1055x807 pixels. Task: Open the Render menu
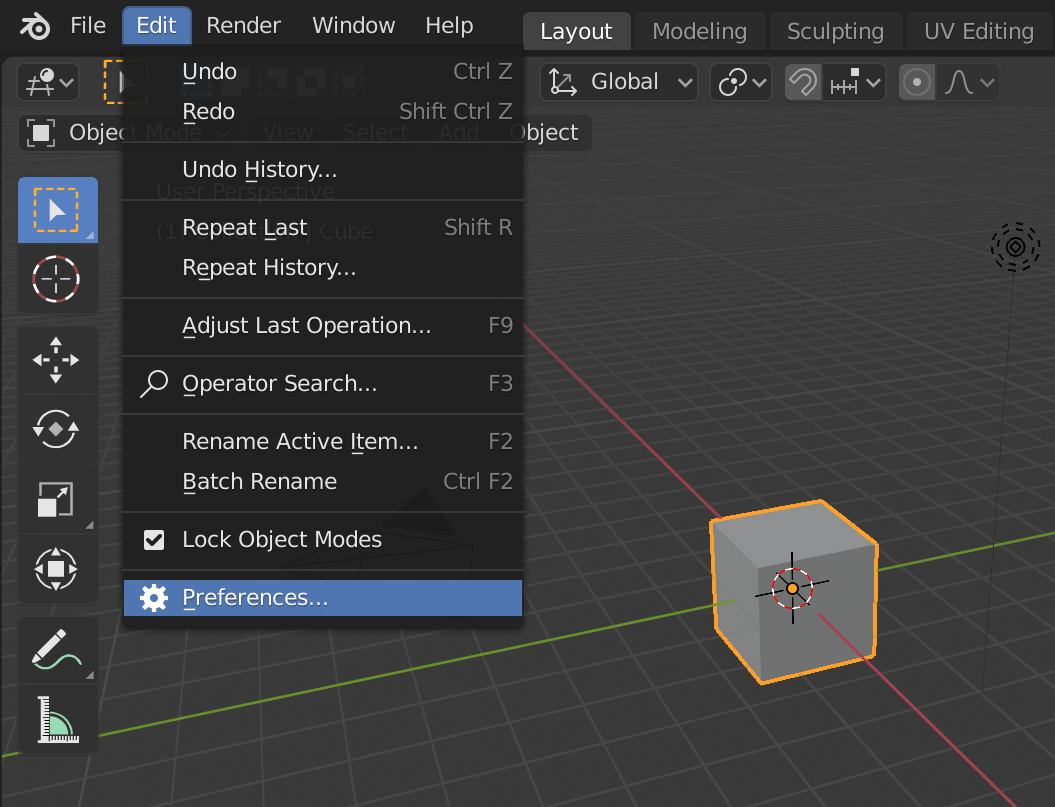coord(243,25)
